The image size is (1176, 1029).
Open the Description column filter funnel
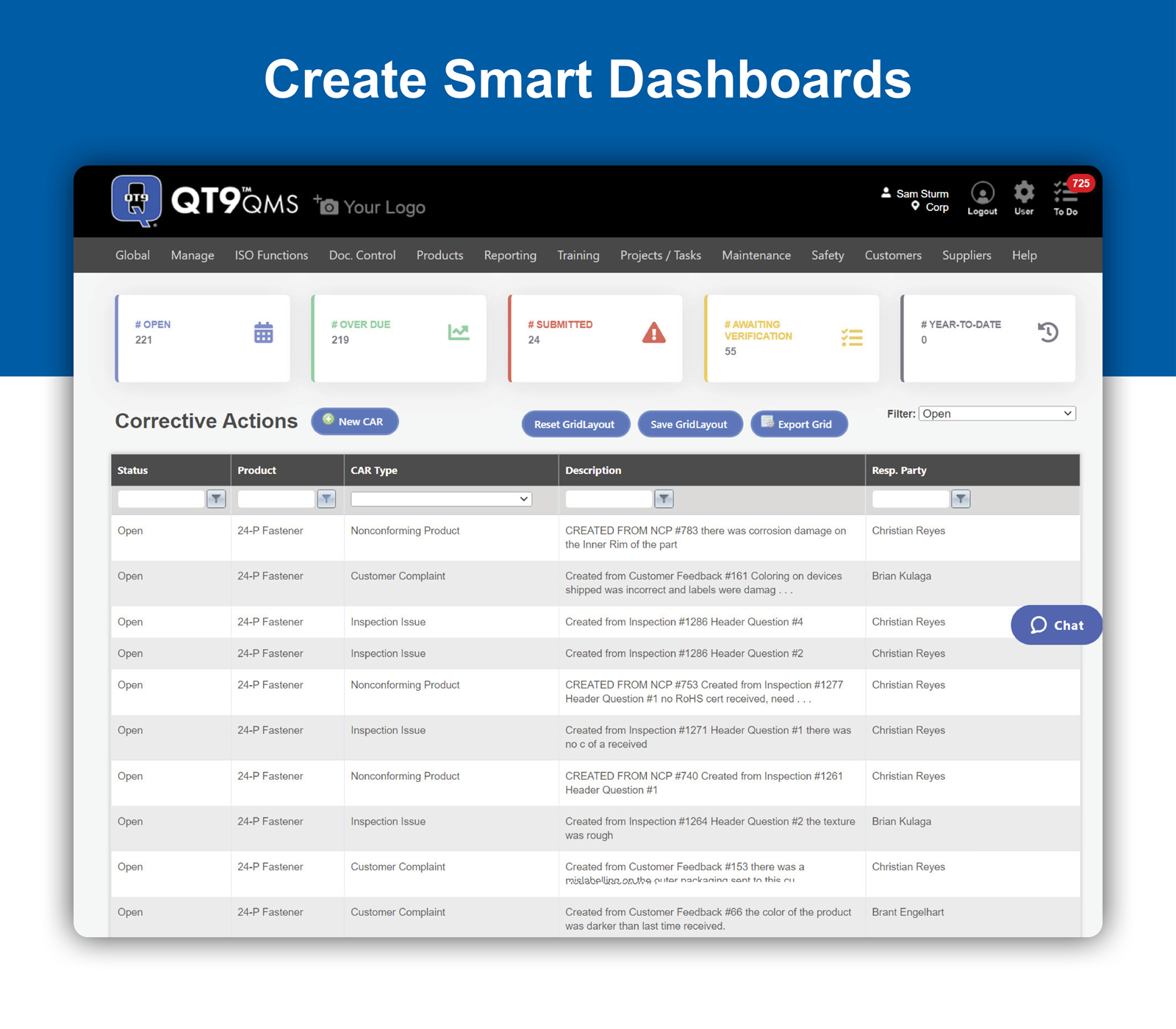pos(664,498)
